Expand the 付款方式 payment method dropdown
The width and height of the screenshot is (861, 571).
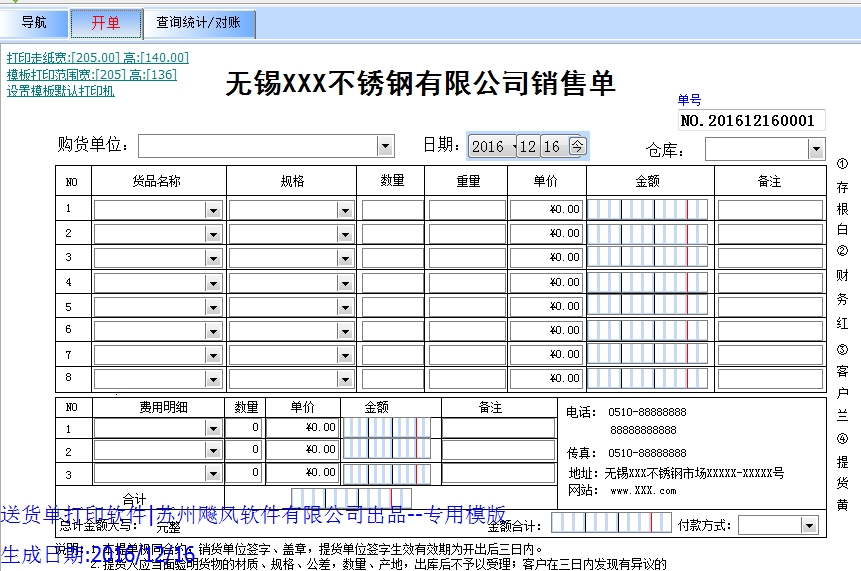(x=809, y=526)
